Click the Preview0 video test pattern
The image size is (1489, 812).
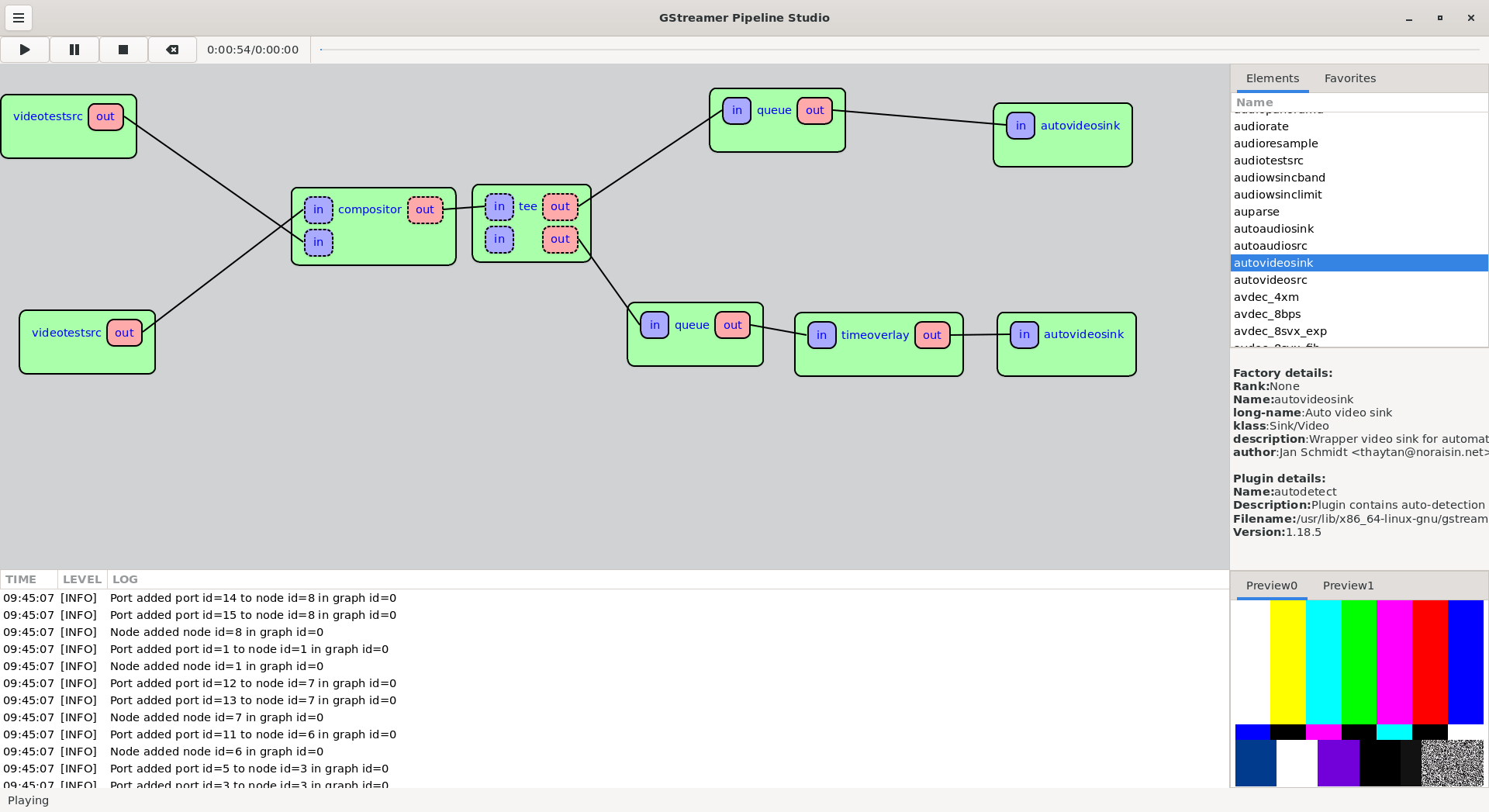(1359, 693)
